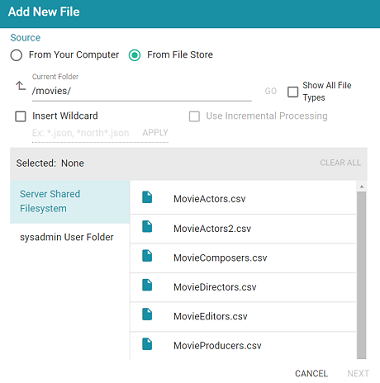
Task: Click the scrollbar up arrow
Action: pyautogui.click(x=361, y=186)
